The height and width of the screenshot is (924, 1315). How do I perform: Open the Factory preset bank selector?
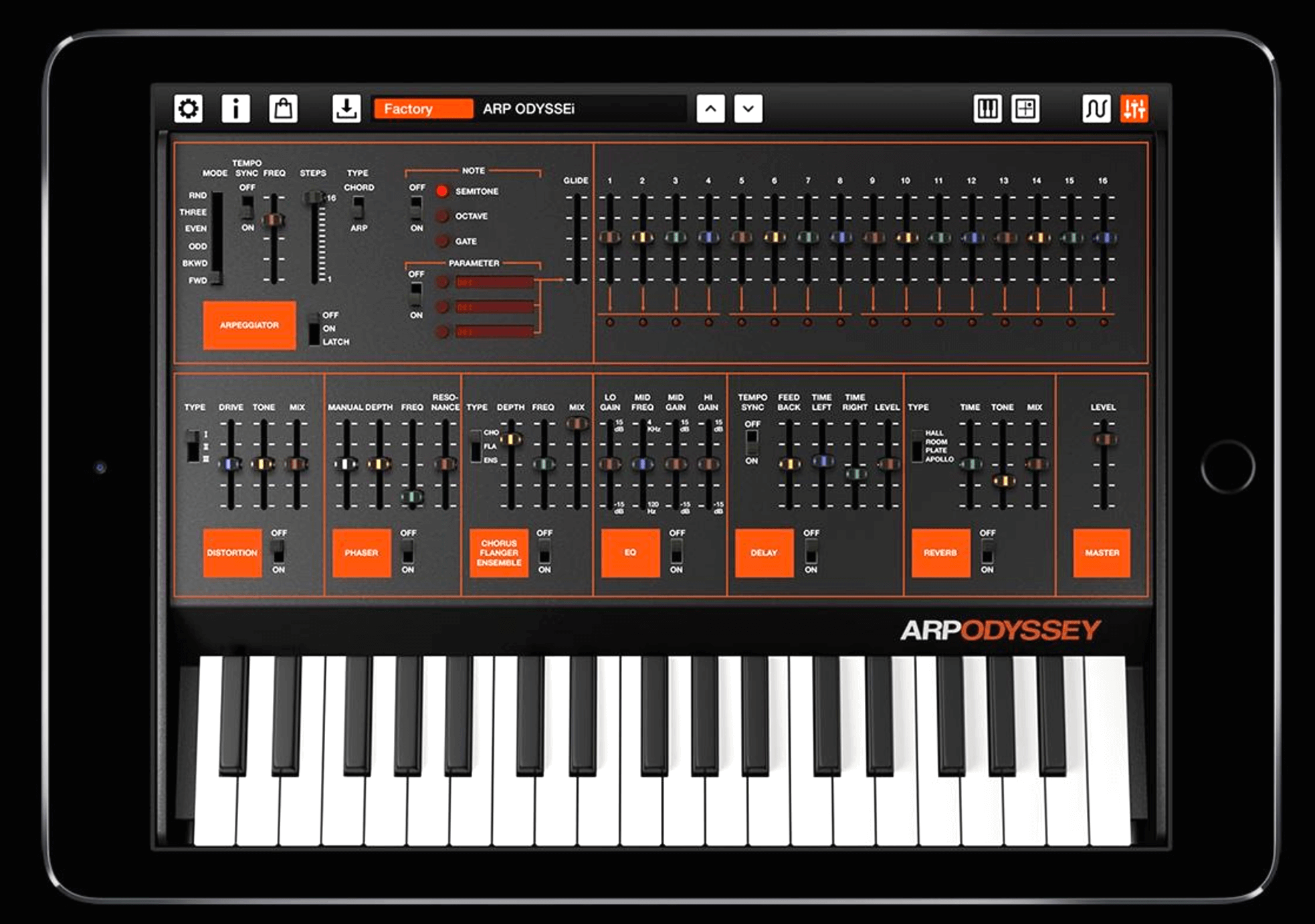tap(423, 108)
